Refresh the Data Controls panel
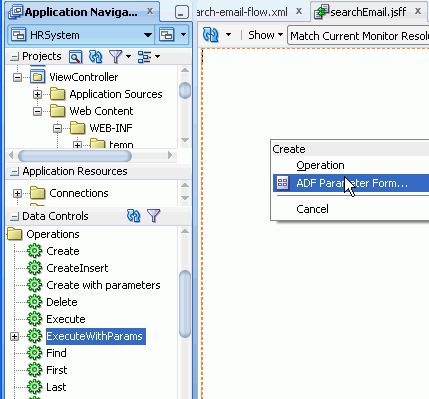This screenshot has height=399, width=429. 134,216
